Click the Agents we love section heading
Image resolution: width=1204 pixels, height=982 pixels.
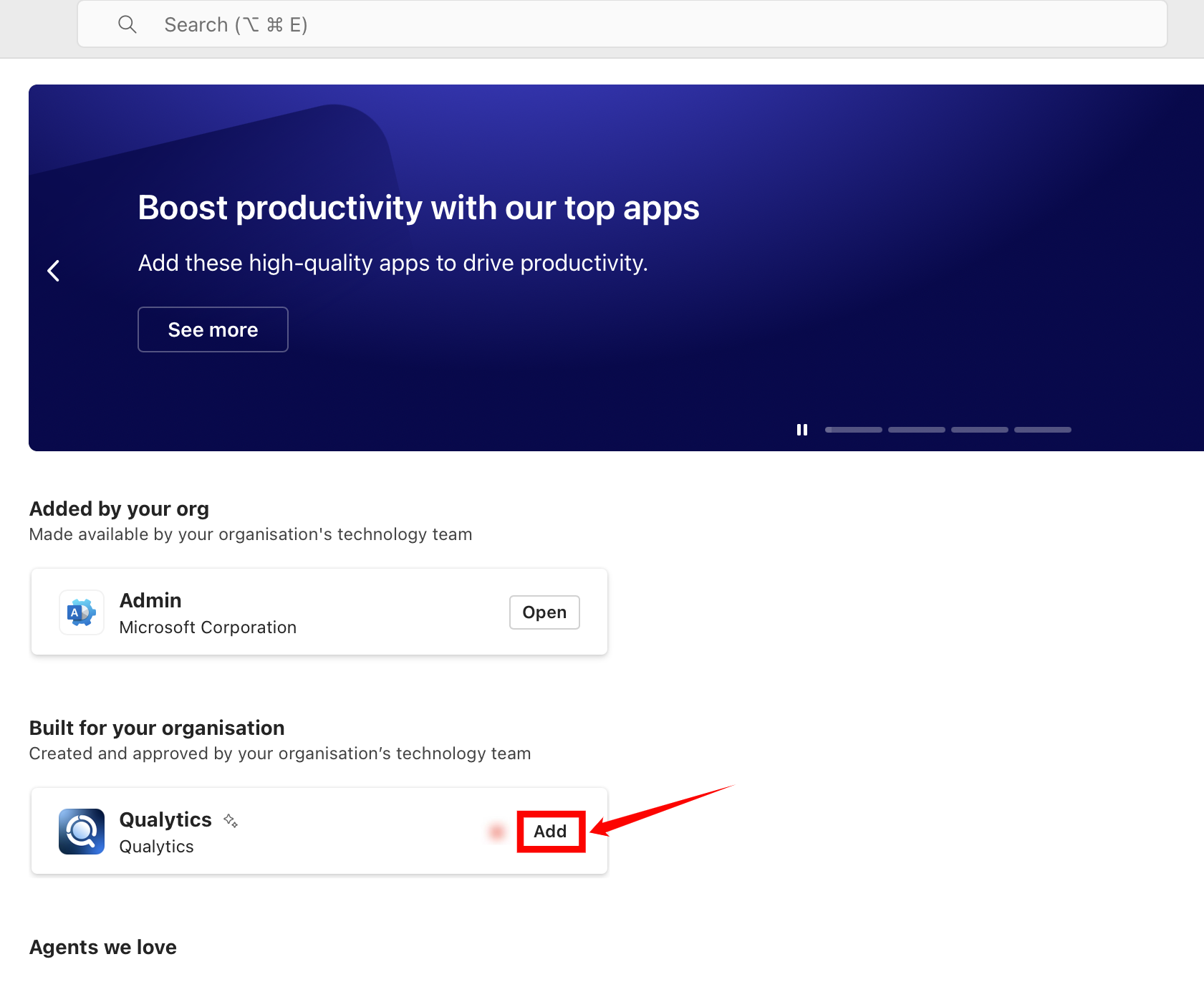(x=103, y=947)
